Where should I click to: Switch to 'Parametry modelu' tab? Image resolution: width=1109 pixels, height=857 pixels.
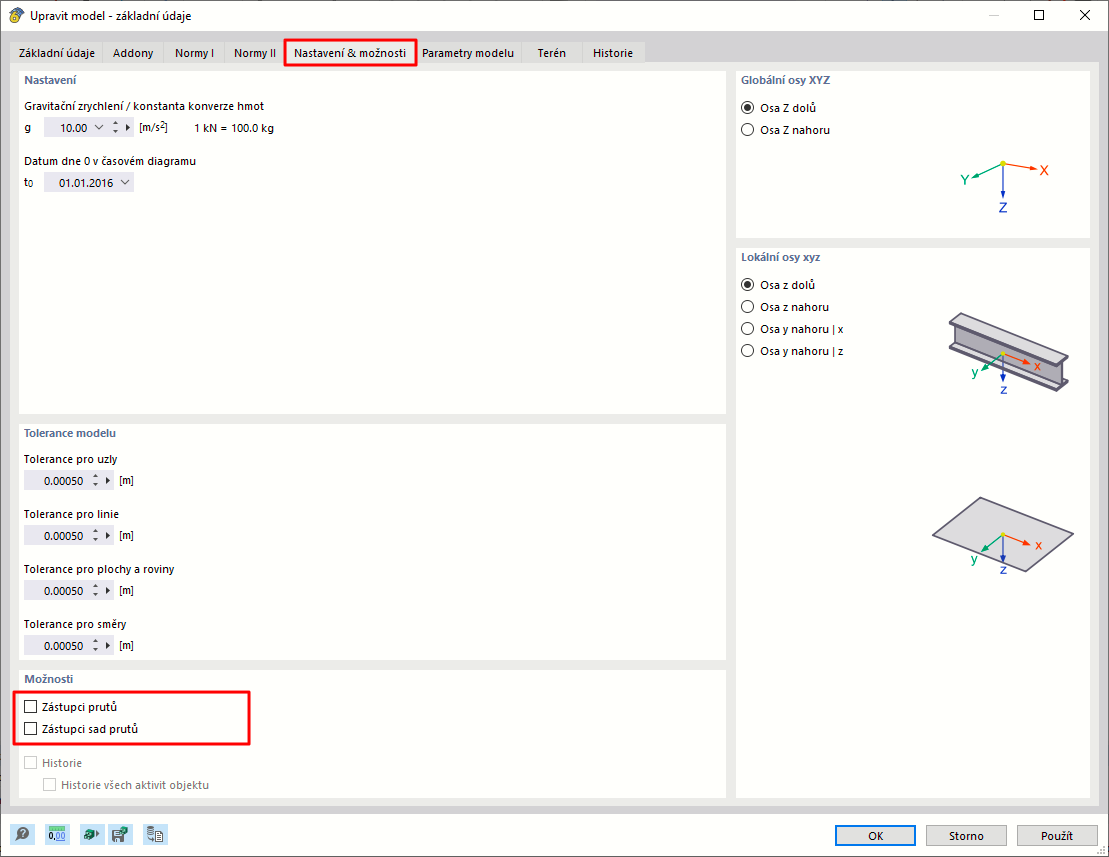pyautogui.click(x=468, y=53)
